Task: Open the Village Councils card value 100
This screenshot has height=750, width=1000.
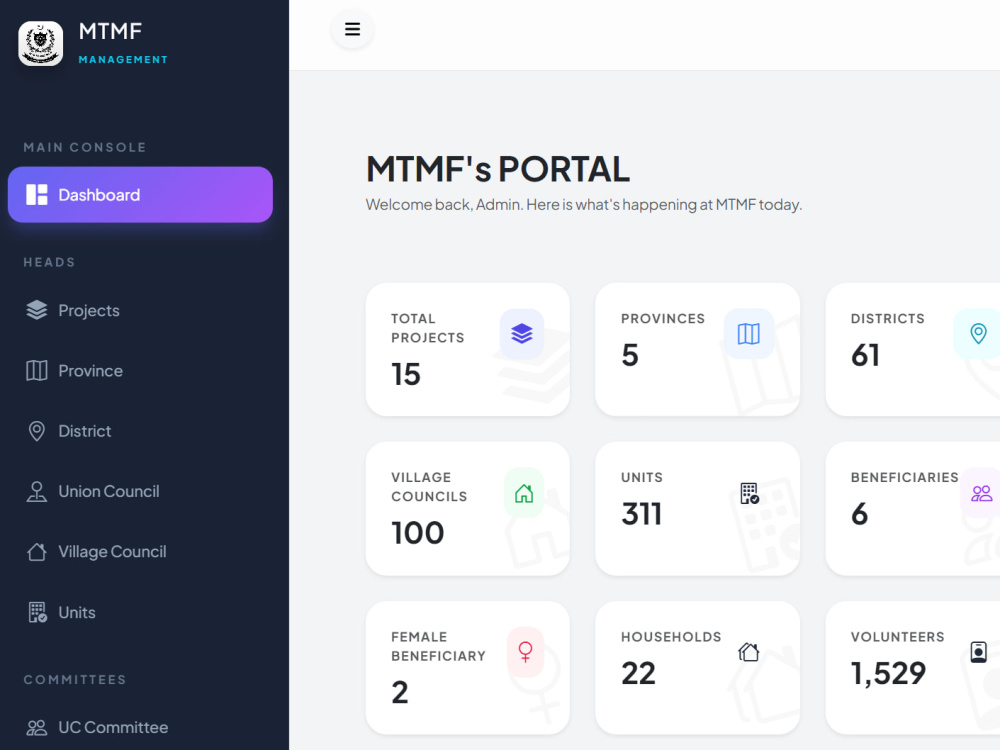Action: (418, 533)
